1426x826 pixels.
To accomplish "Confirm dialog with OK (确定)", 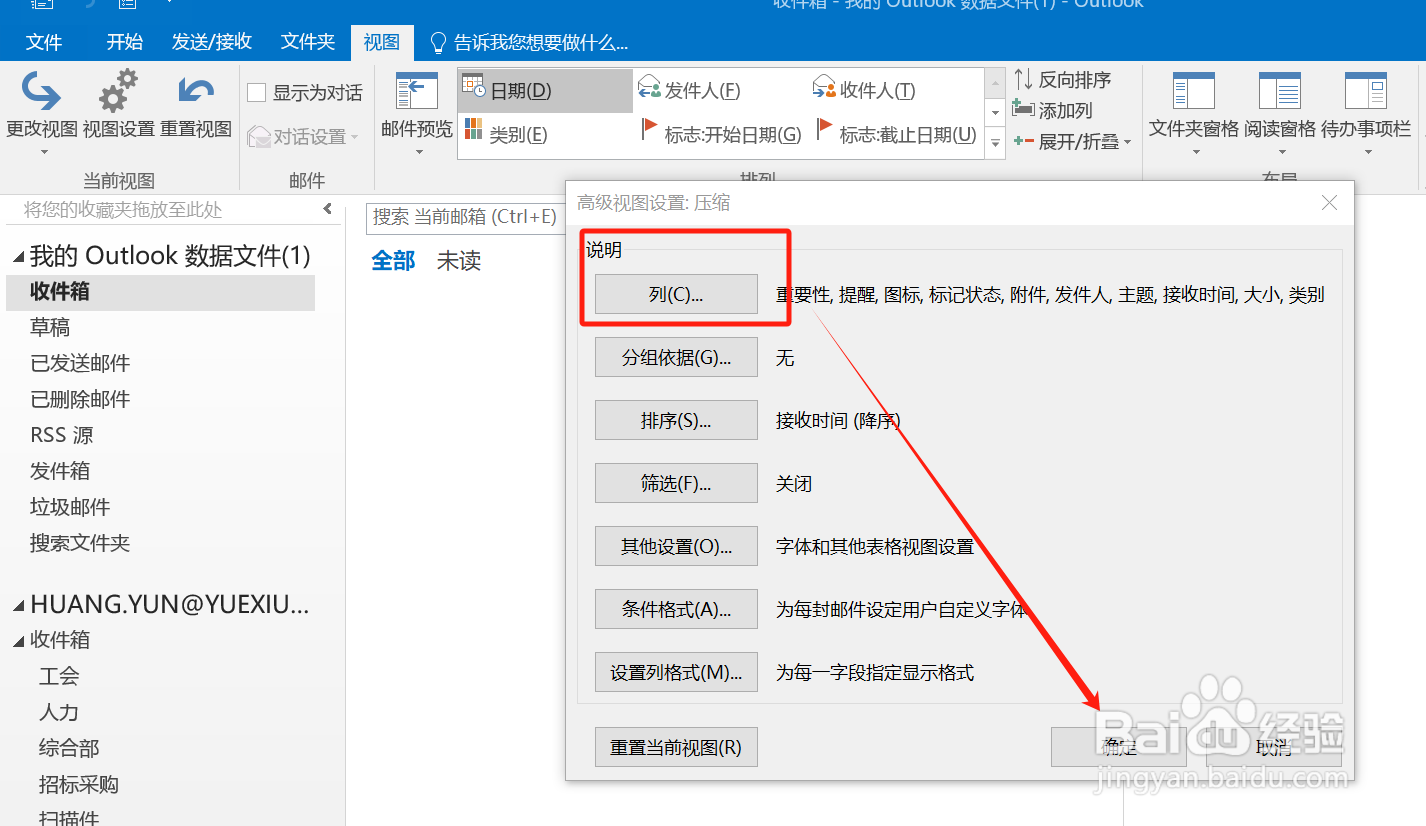I will (x=1119, y=747).
